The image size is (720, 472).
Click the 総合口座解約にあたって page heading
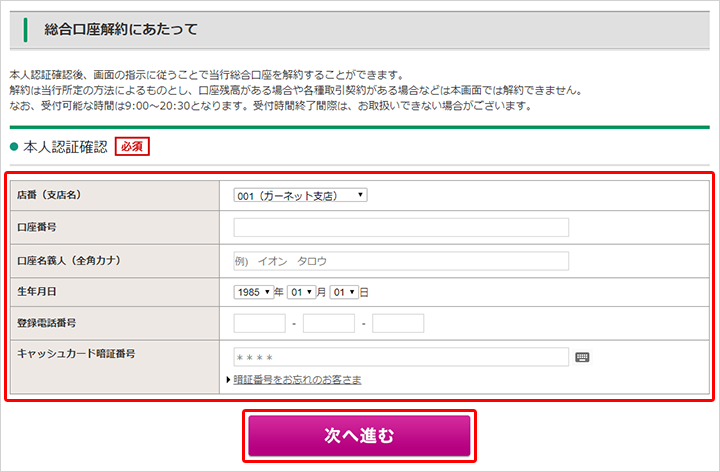click(121, 30)
